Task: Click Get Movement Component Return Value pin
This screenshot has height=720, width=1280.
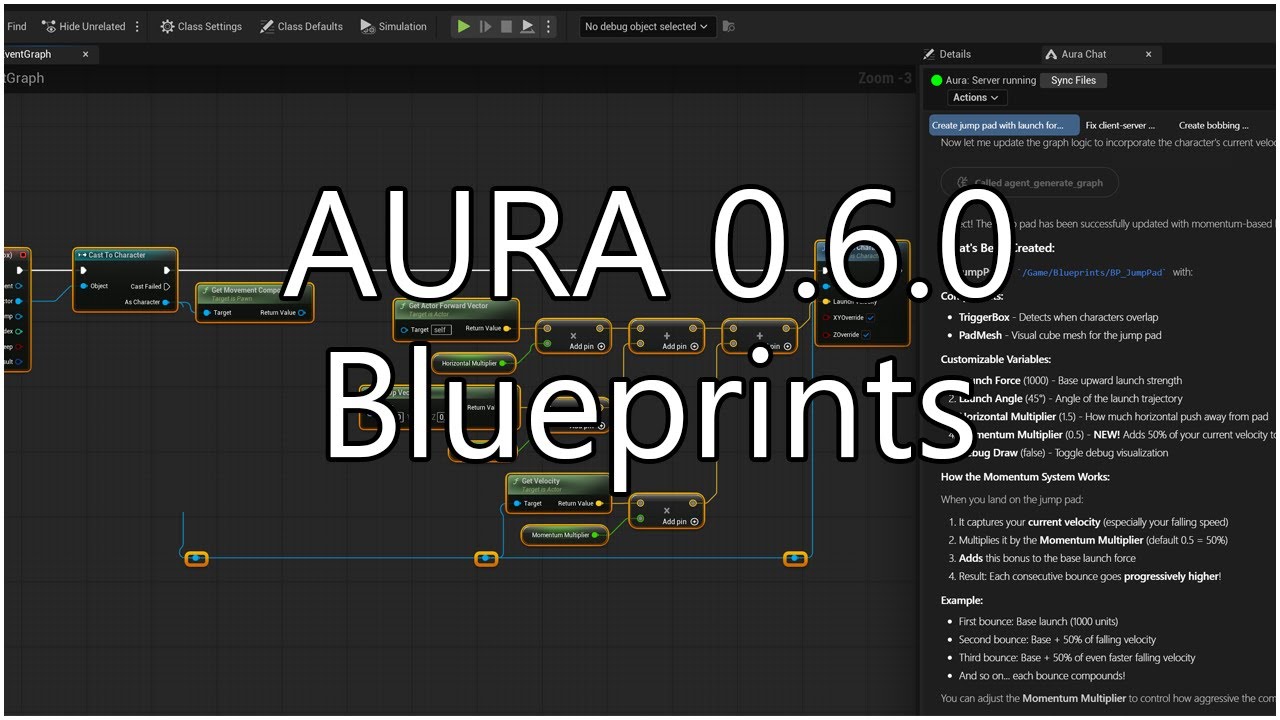Action: coord(302,313)
